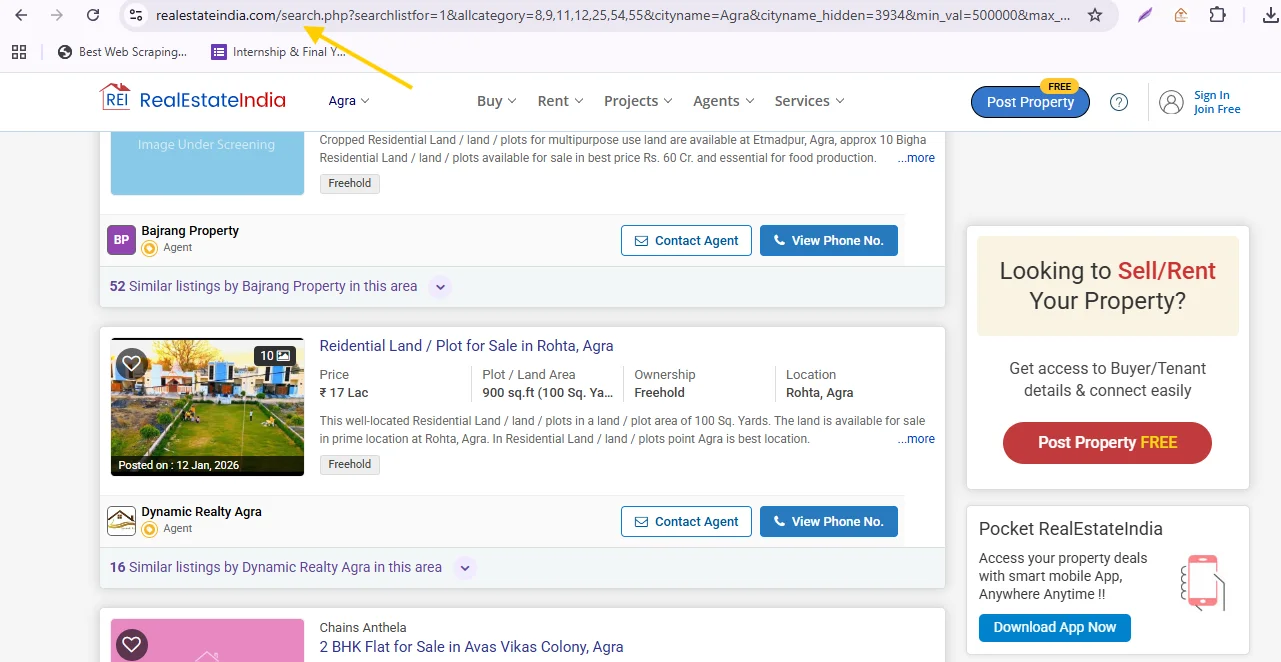
Task: Expand 16 similar listings by Dynamic Realty Agra
Action: [464, 567]
